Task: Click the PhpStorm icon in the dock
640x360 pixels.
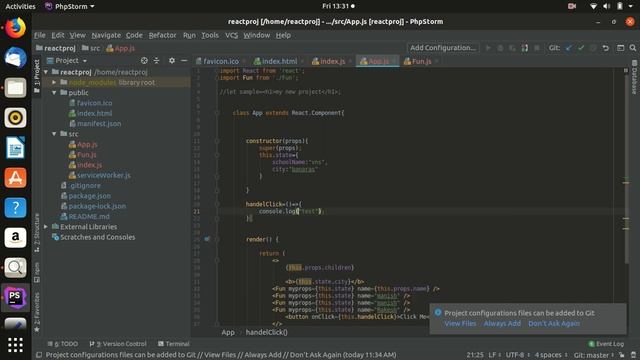Action: (16, 298)
